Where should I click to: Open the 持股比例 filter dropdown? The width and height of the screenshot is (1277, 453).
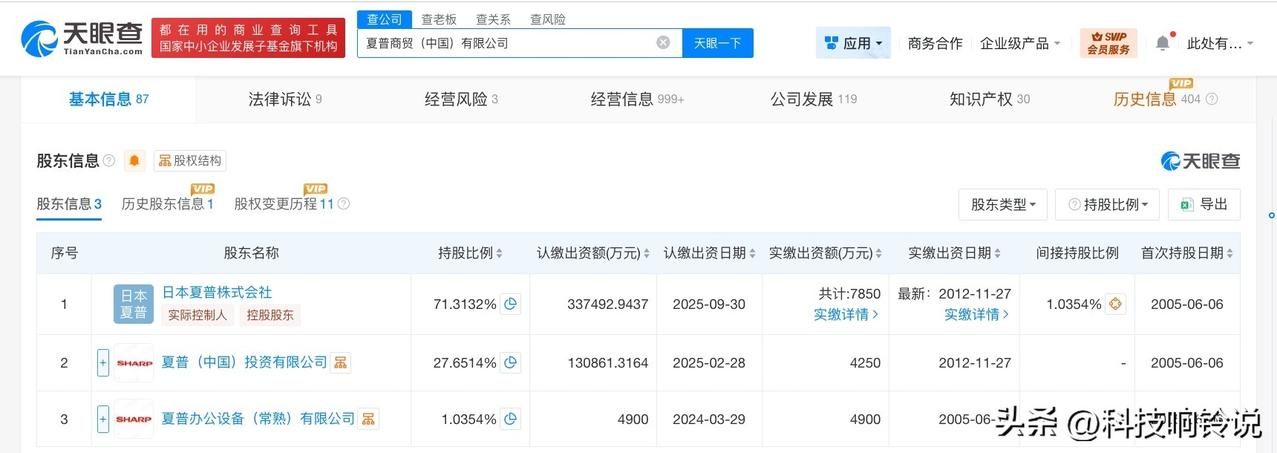pyautogui.click(x=1107, y=204)
